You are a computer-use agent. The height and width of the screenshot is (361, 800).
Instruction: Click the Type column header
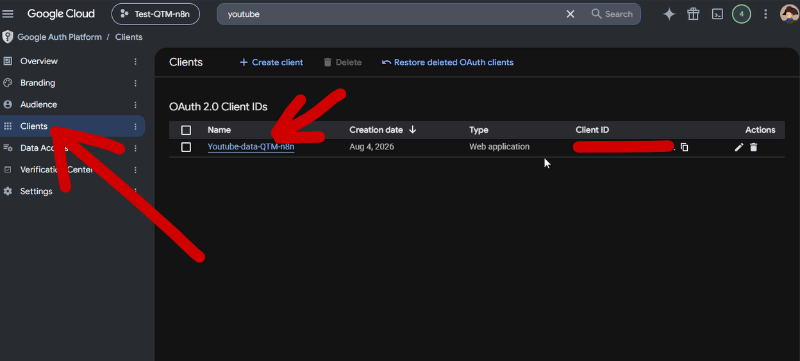pyautogui.click(x=479, y=130)
